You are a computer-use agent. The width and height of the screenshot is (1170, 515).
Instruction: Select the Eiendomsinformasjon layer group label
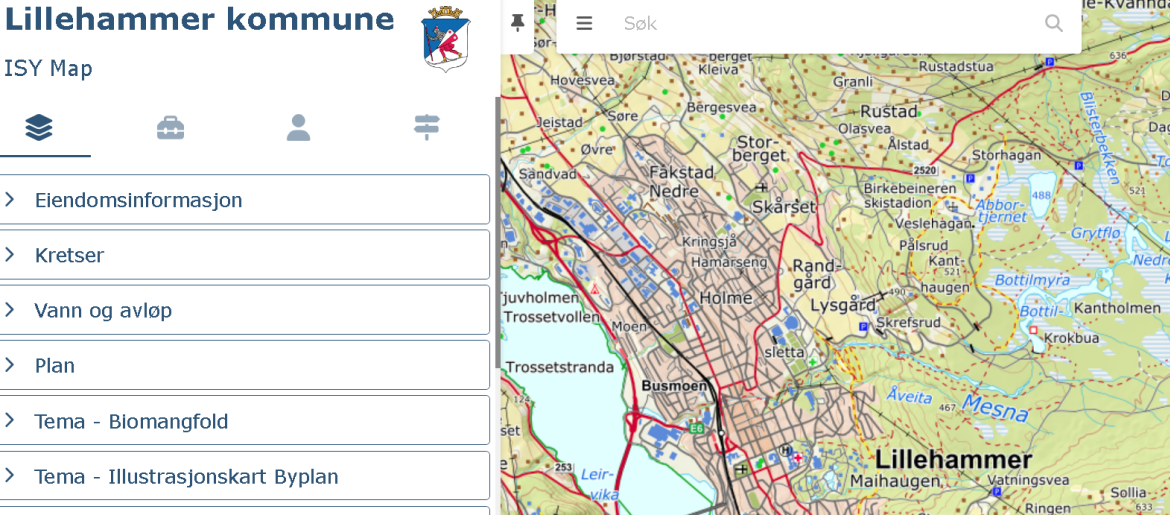(x=138, y=200)
